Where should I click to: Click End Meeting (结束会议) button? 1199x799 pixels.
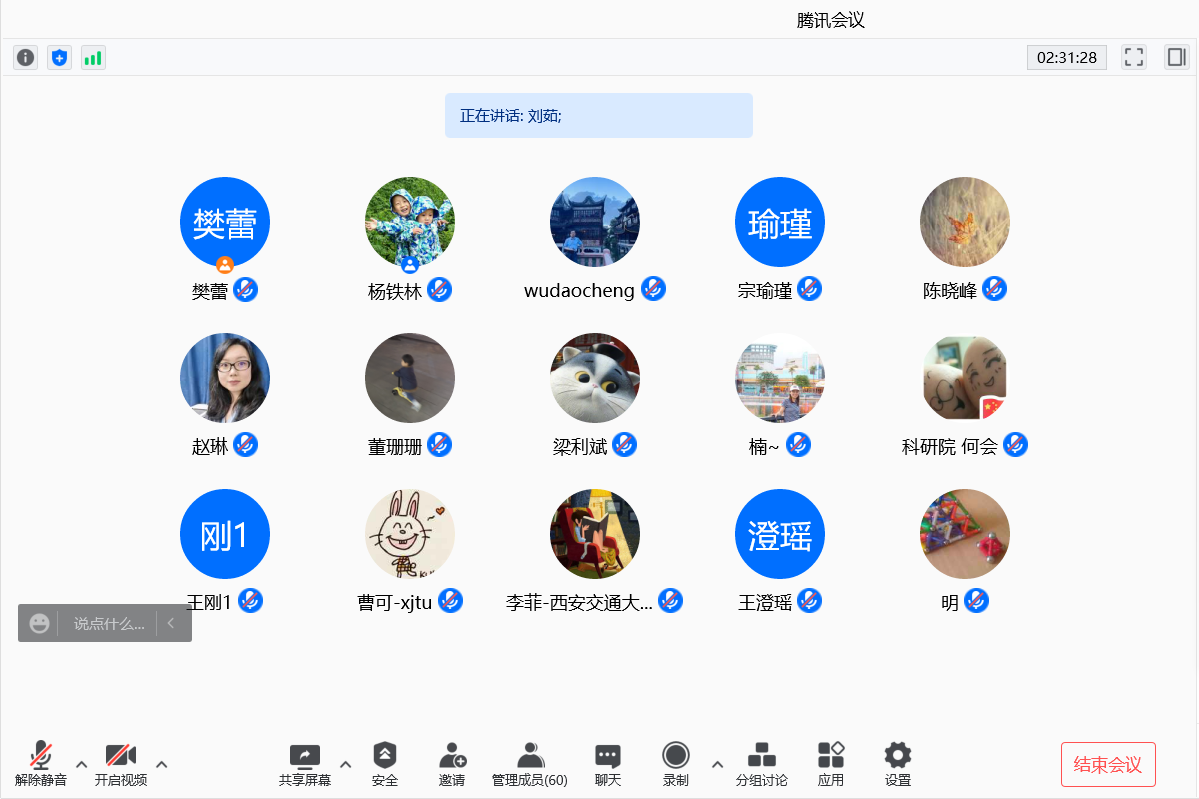pyautogui.click(x=1108, y=765)
